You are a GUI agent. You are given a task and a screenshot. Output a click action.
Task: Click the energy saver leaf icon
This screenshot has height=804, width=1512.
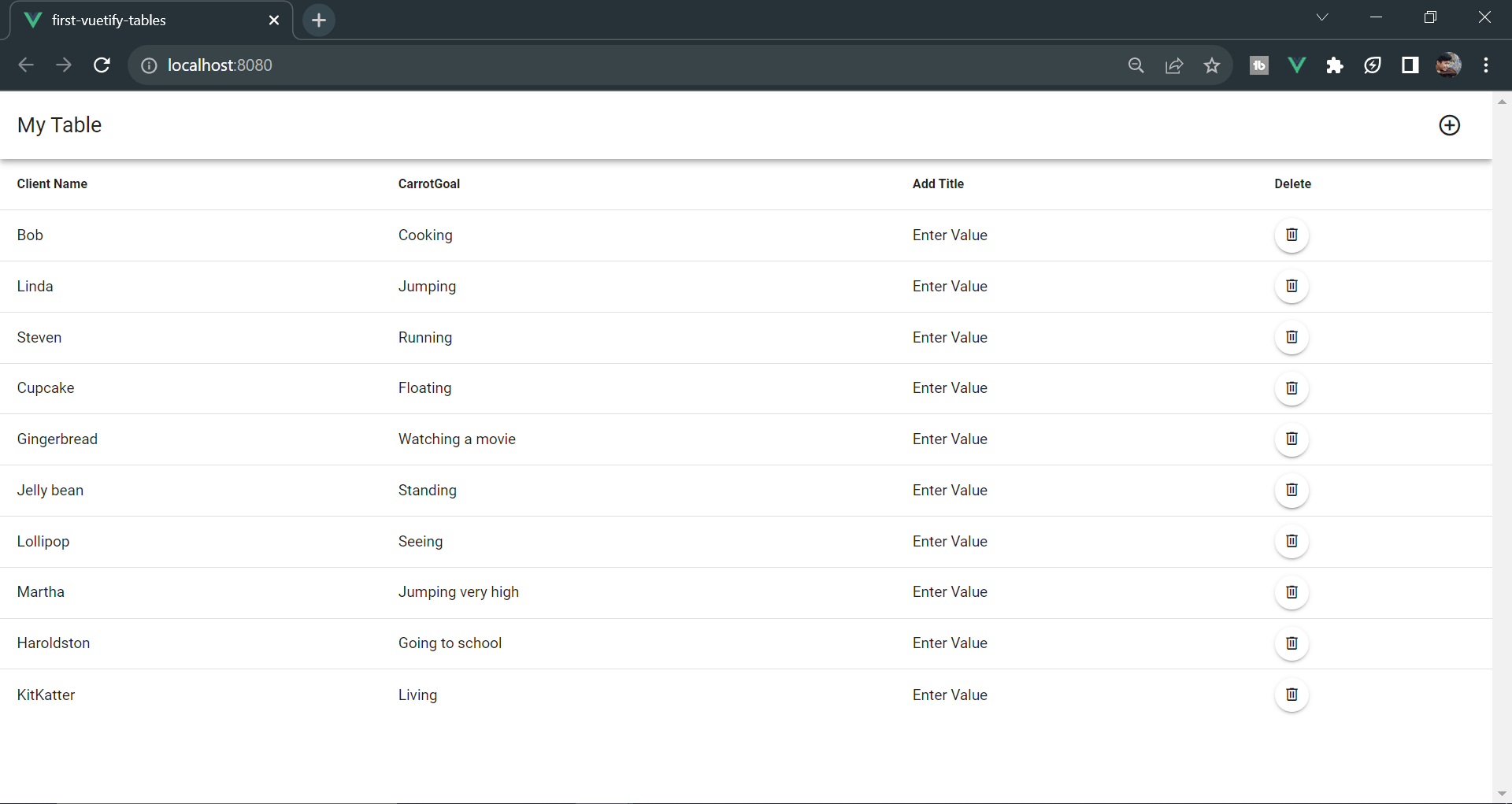[1373, 65]
